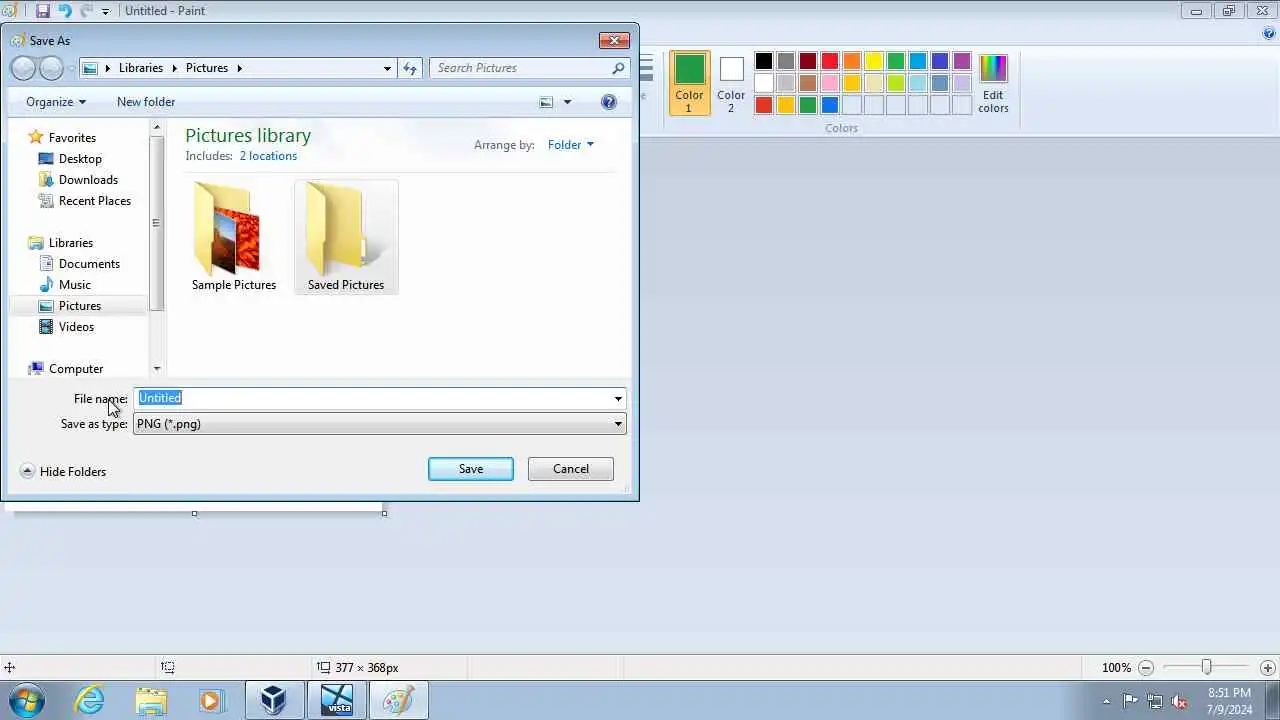Click the zoom in plus button
Screen dimensions: 1280x720
[x=1268, y=668]
